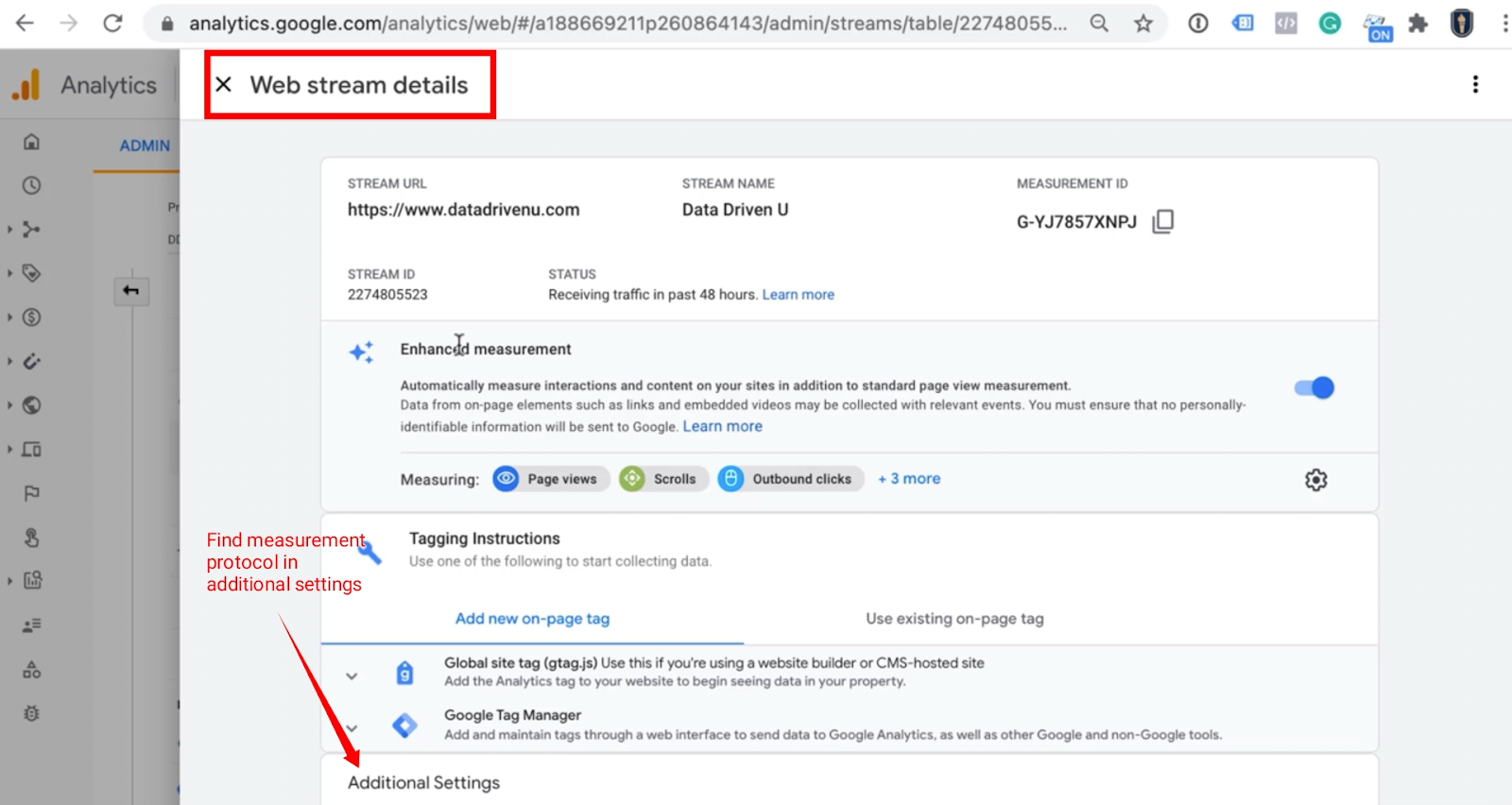Image resolution: width=1512 pixels, height=805 pixels.
Task: Open Learn more about enhanced measurement
Action: [x=723, y=426]
